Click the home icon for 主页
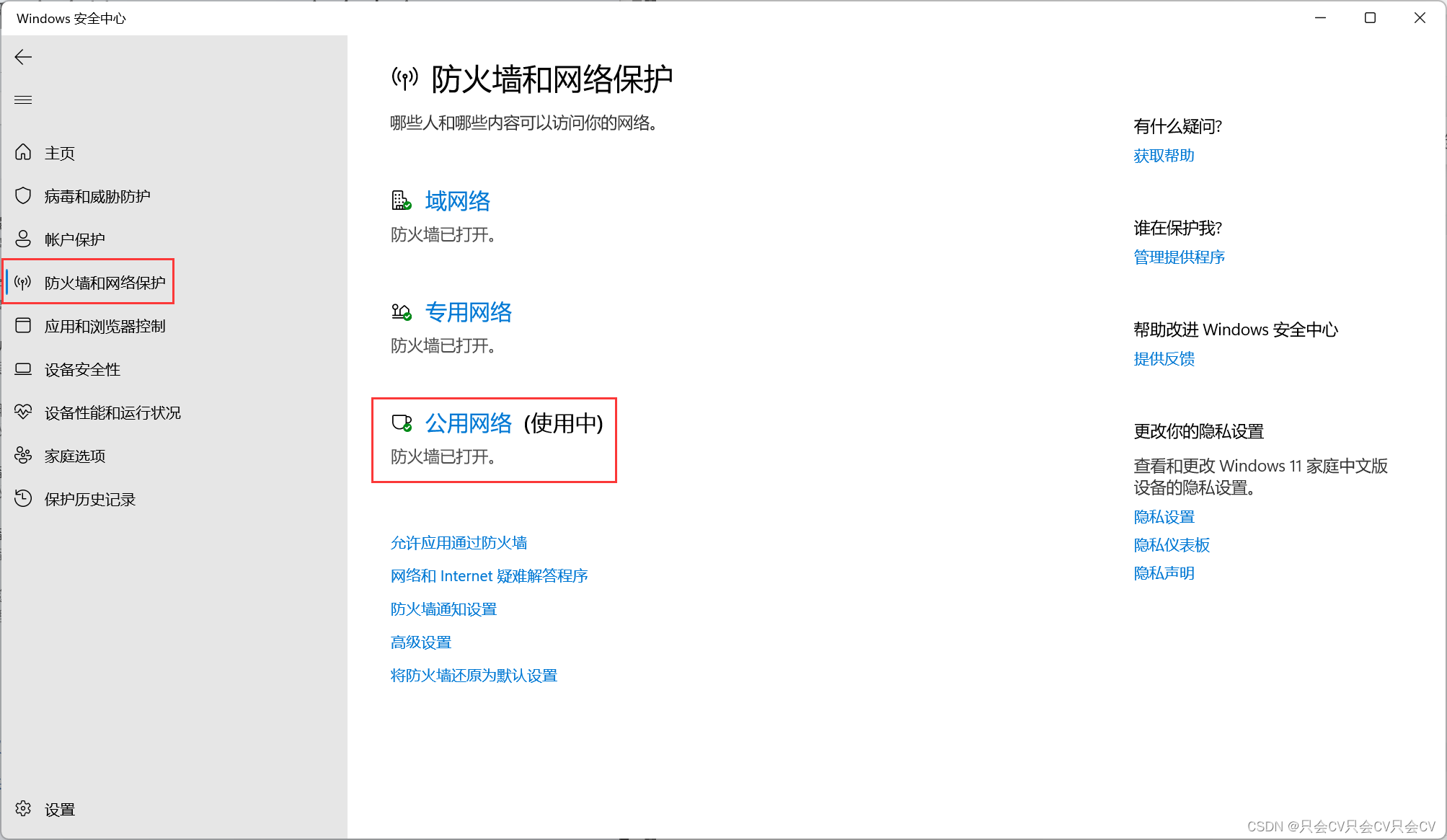Screen dimensions: 1447x840 23,152
